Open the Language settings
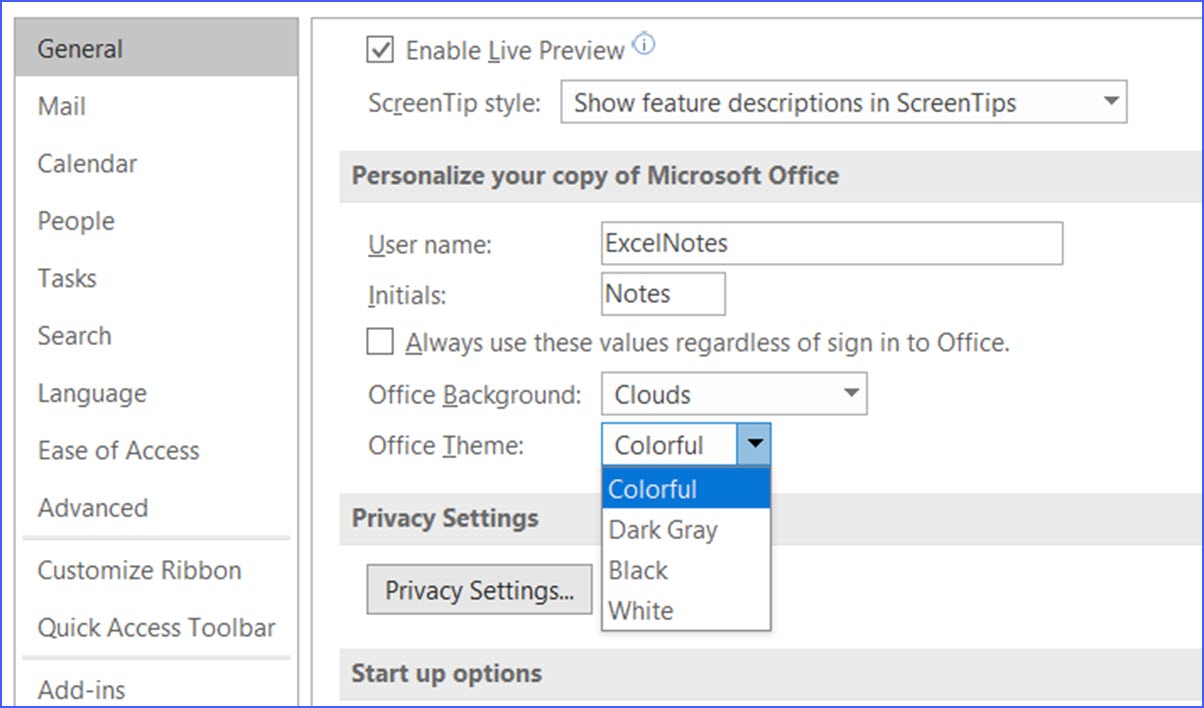 click(91, 394)
